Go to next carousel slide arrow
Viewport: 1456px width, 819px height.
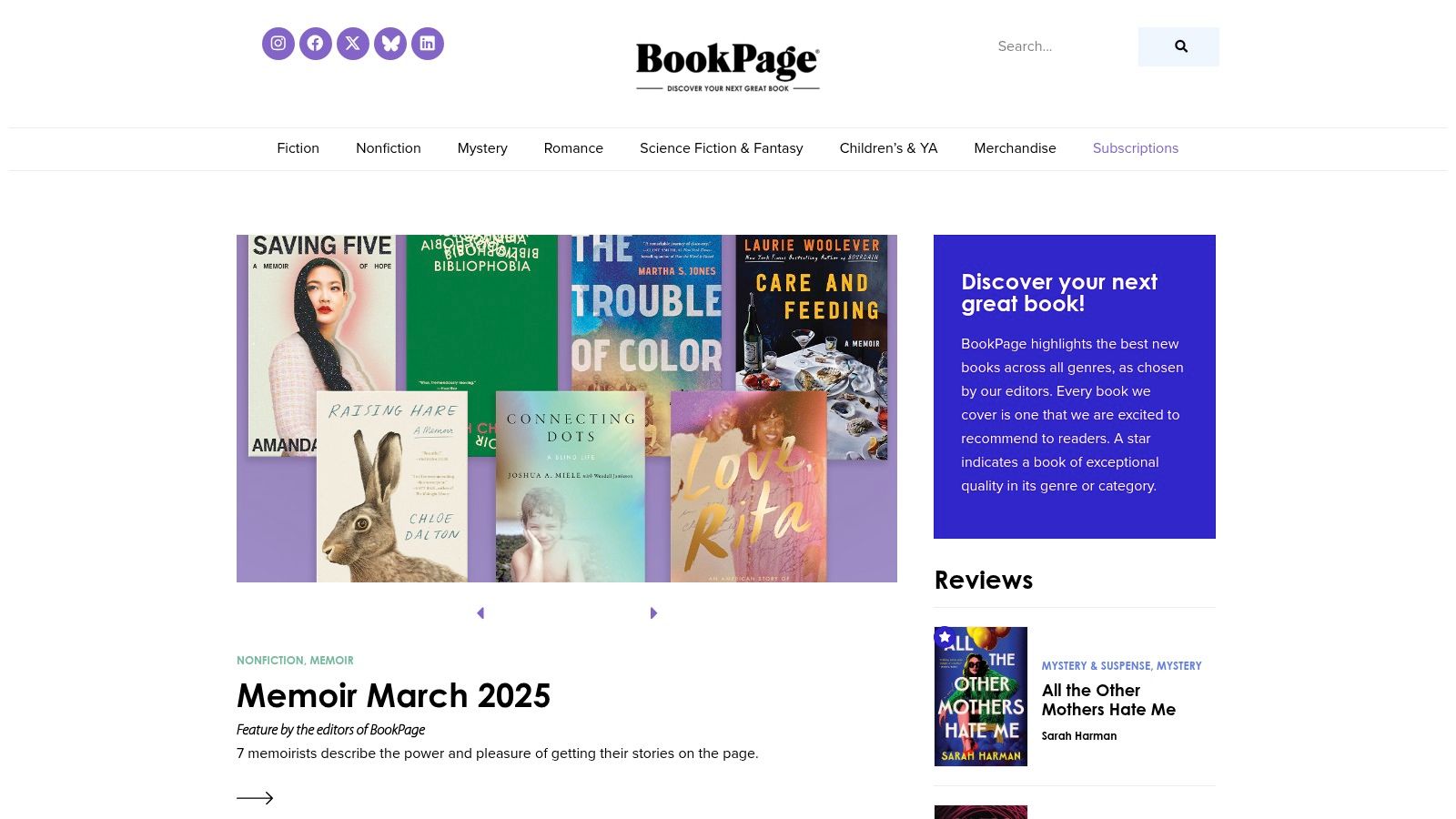coord(653,613)
